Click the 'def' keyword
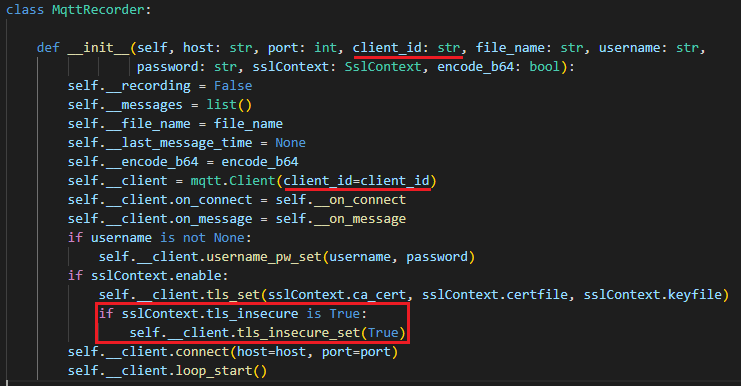Image resolution: width=741 pixels, height=386 pixels. 48,48
